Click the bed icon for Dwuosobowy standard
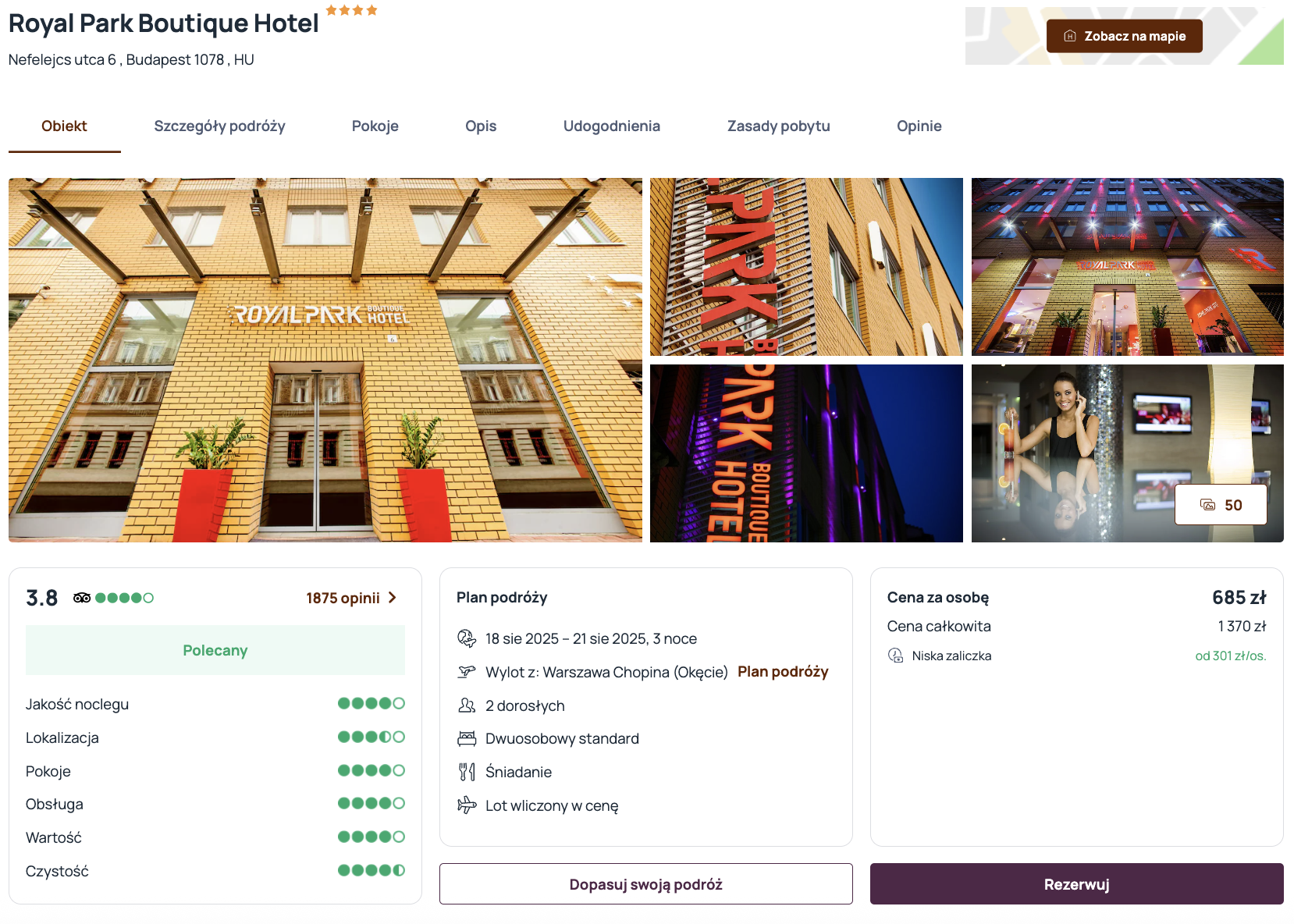1294x924 pixels. point(467,738)
